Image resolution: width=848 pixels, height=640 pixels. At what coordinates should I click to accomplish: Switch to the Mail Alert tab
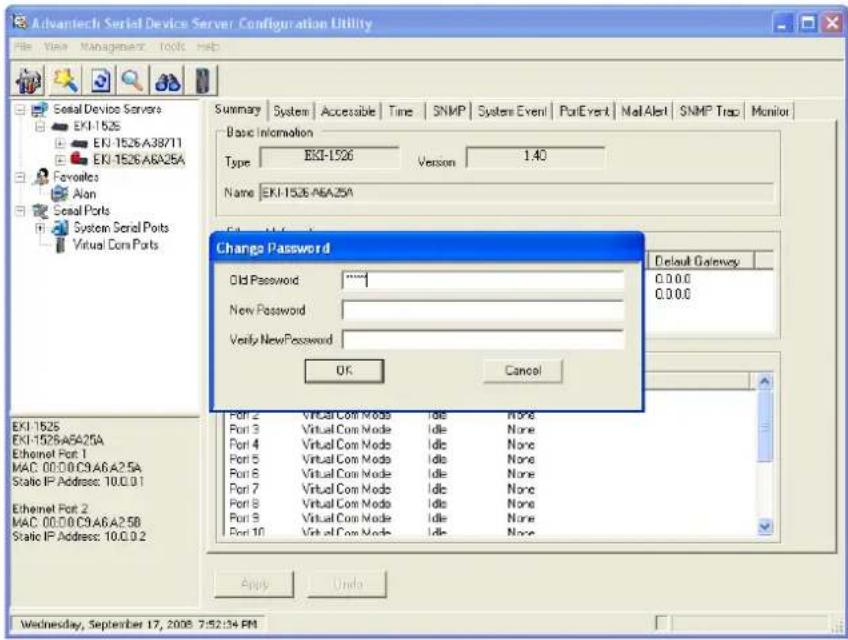(644, 111)
